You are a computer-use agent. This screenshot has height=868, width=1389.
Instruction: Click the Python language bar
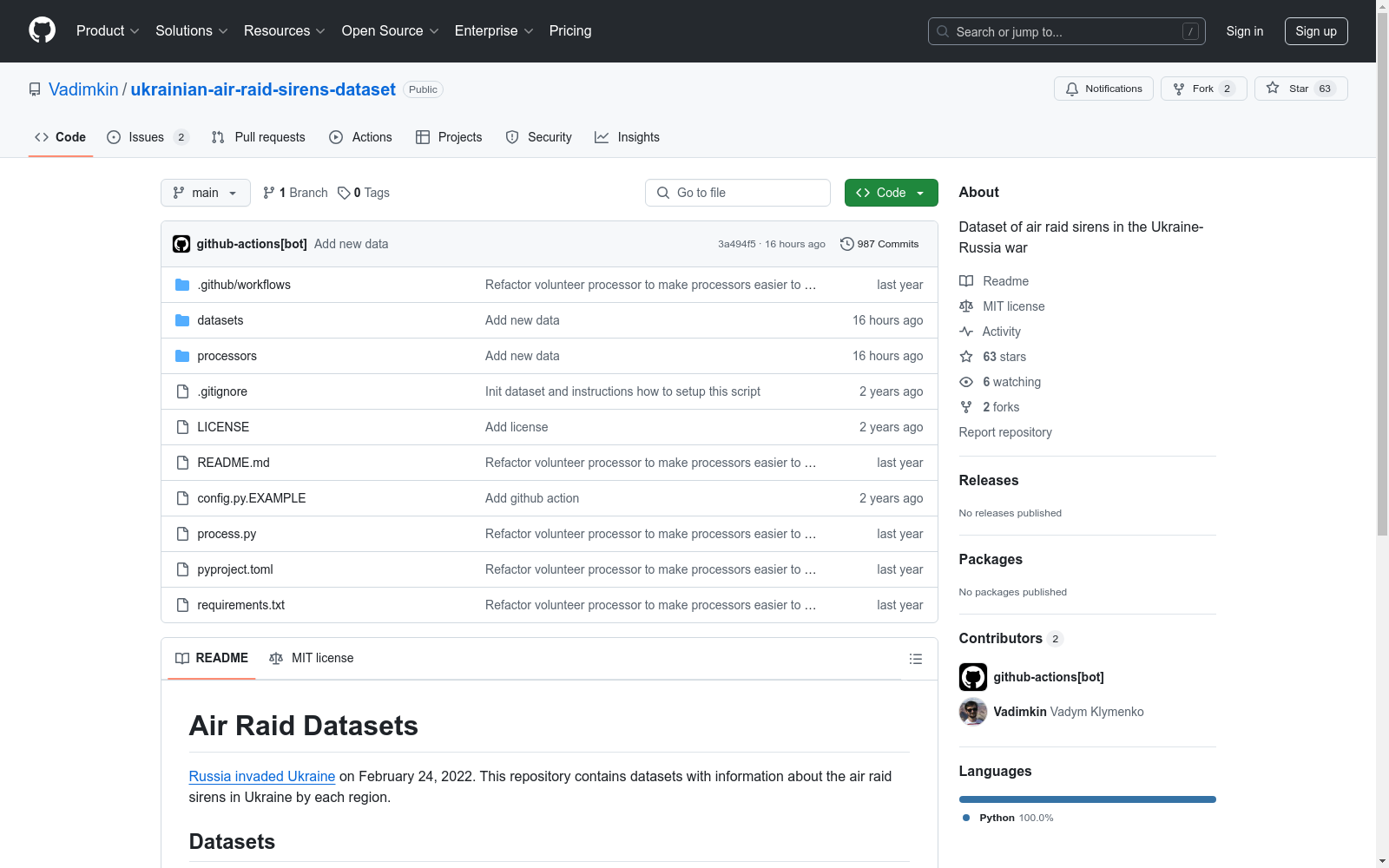1088,799
